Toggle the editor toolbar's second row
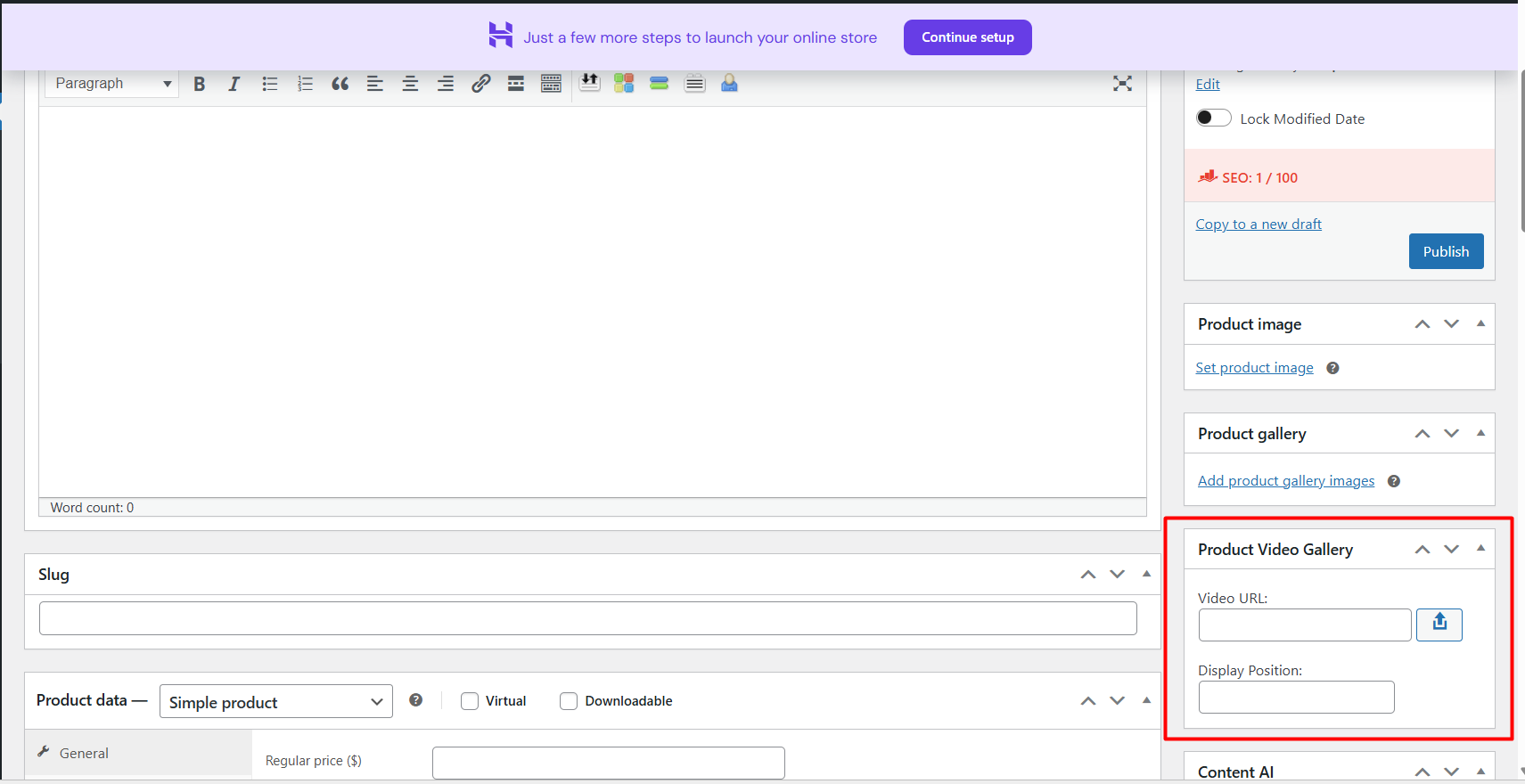Viewport: 1525px width, 784px height. coord(552,84)
